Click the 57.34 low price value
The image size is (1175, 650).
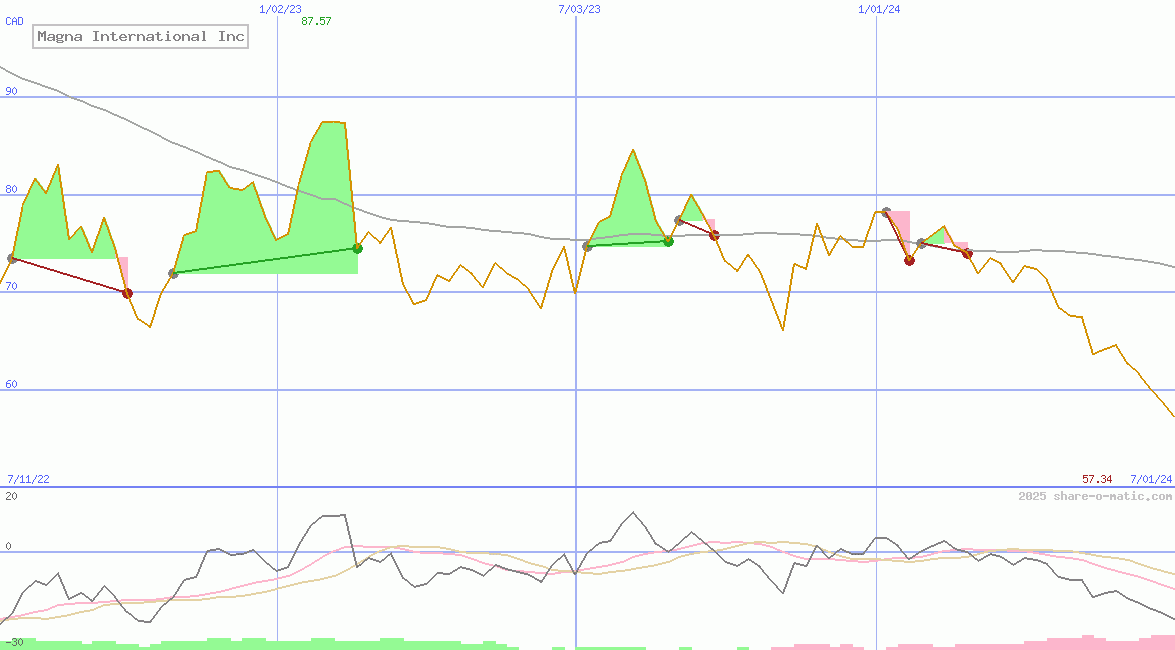tap(1097, 478)
